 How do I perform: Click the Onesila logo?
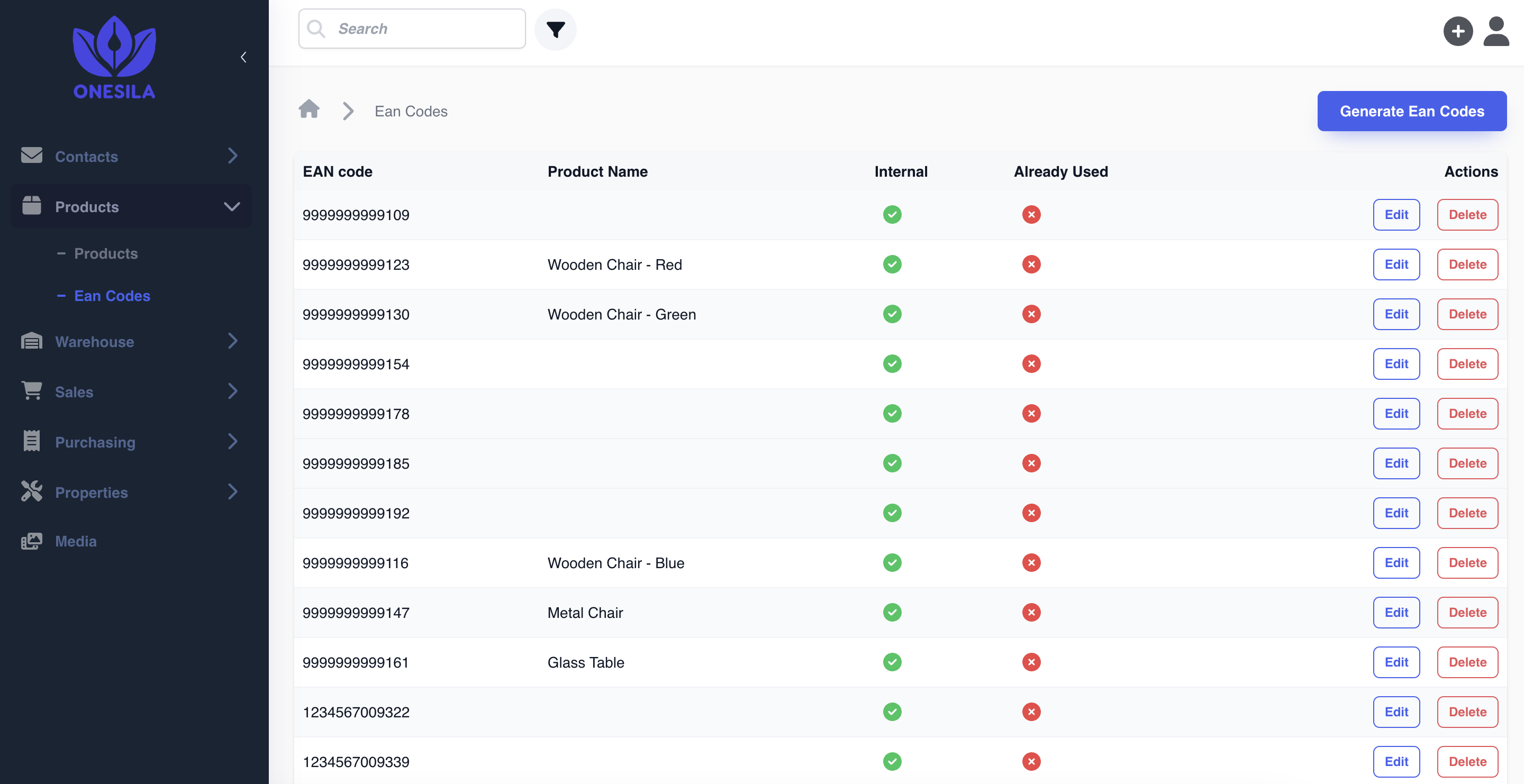click(x=114, y=57)
